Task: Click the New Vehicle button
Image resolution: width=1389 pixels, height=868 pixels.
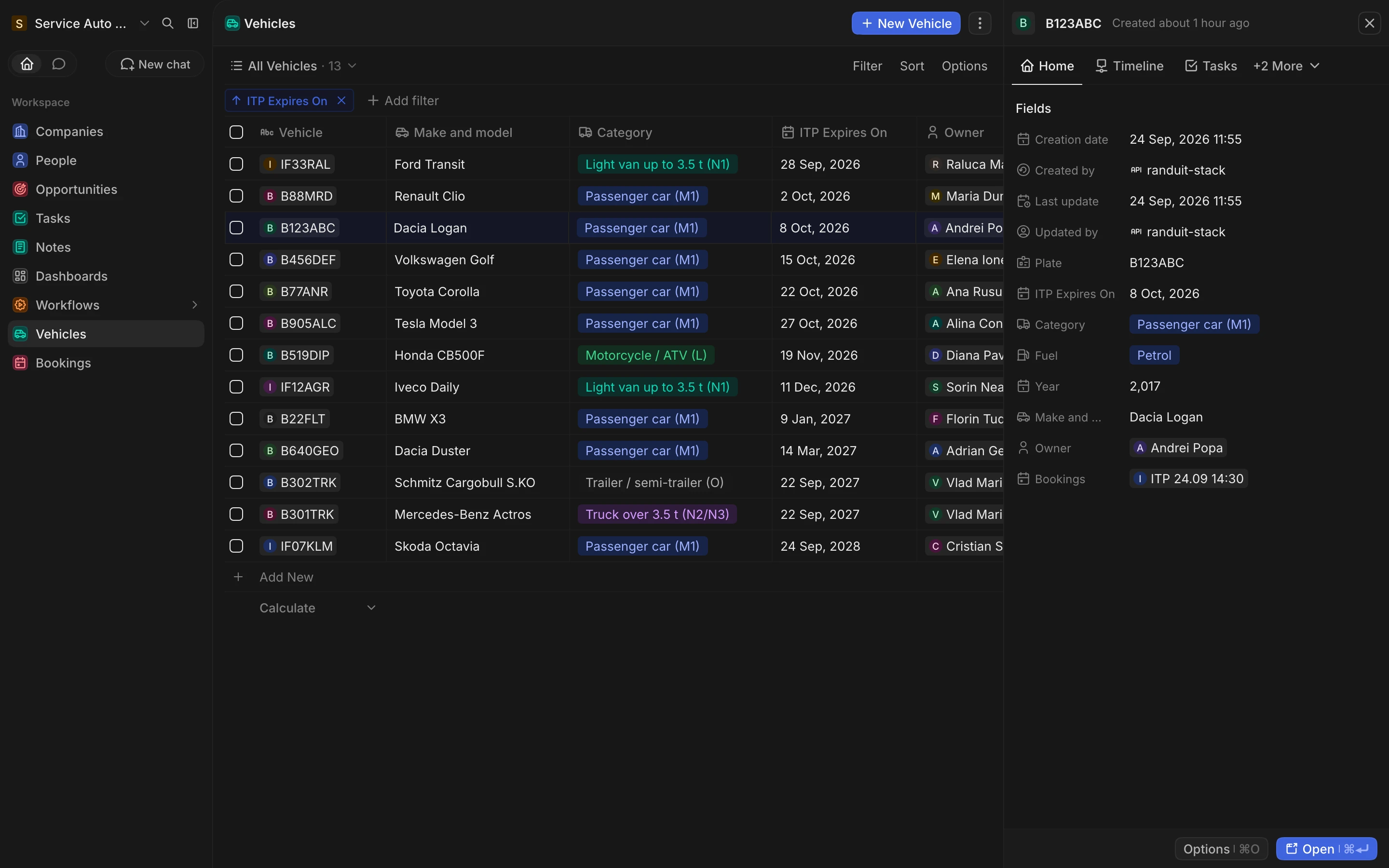Action: (906, 24)
